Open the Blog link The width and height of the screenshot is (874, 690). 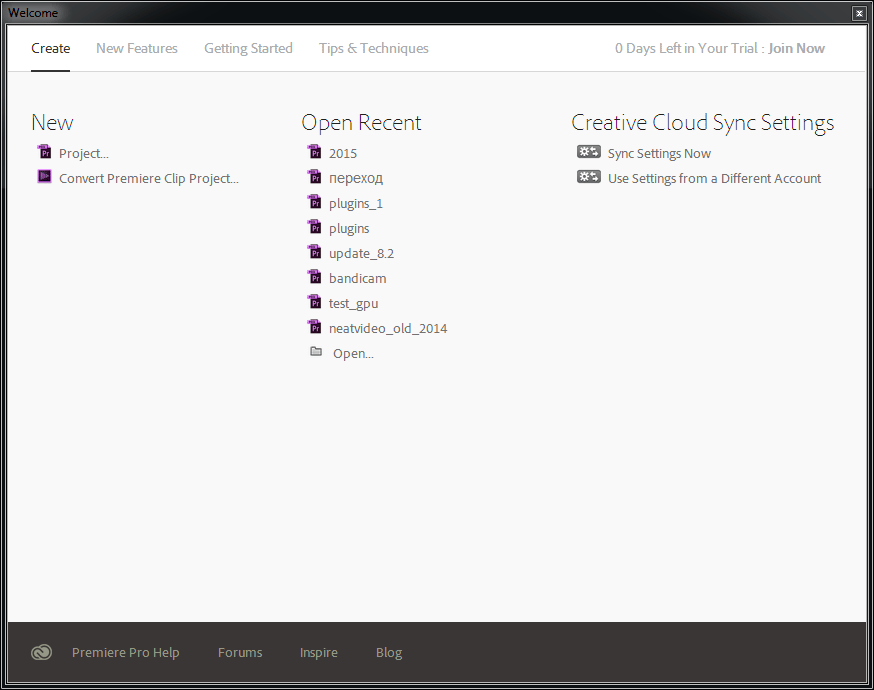point(389,652)
